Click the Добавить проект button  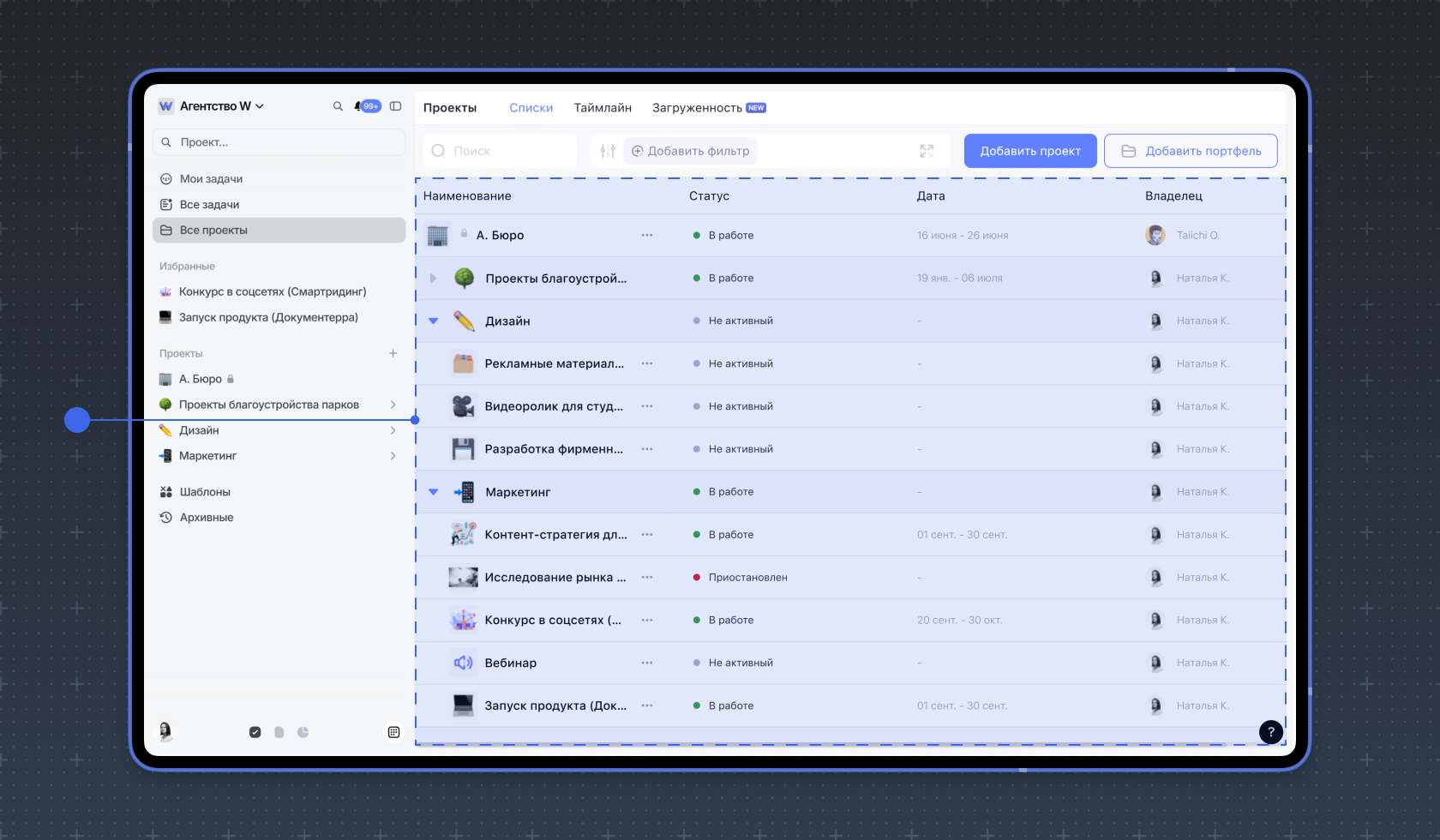[1030, 151]
